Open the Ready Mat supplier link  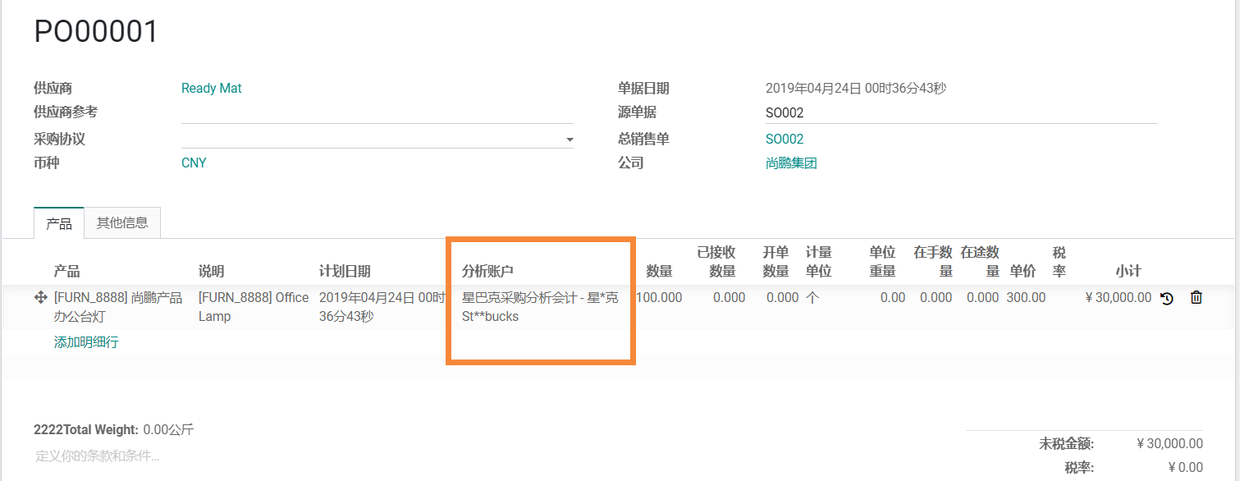point(211,88)
